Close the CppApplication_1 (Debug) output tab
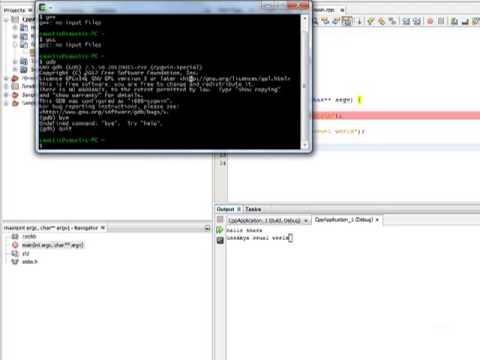 377,220
